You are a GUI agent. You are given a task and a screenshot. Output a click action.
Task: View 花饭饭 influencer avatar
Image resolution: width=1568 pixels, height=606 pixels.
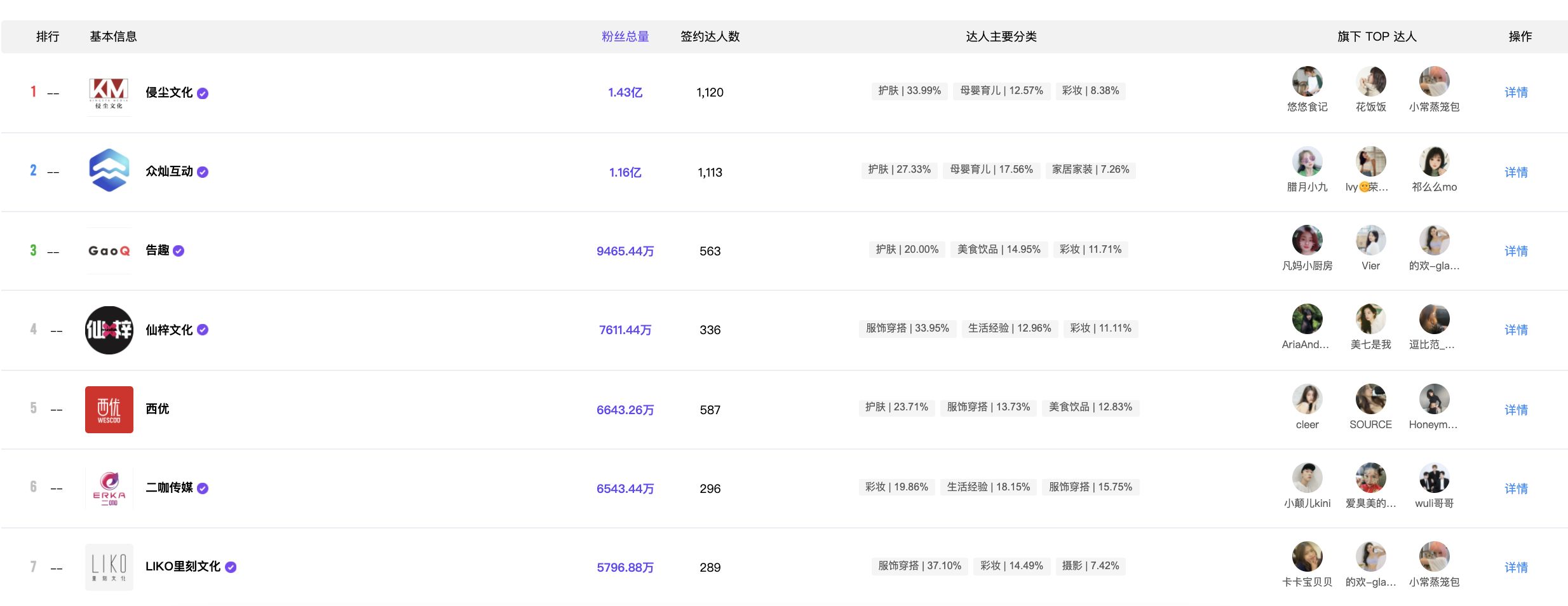point(1370,81)
